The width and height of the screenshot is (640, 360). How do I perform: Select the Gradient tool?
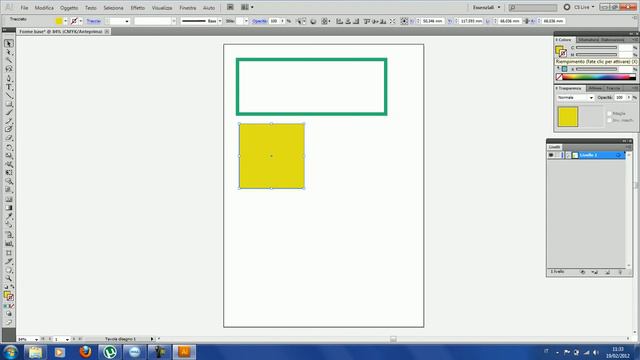click(9, 208)
